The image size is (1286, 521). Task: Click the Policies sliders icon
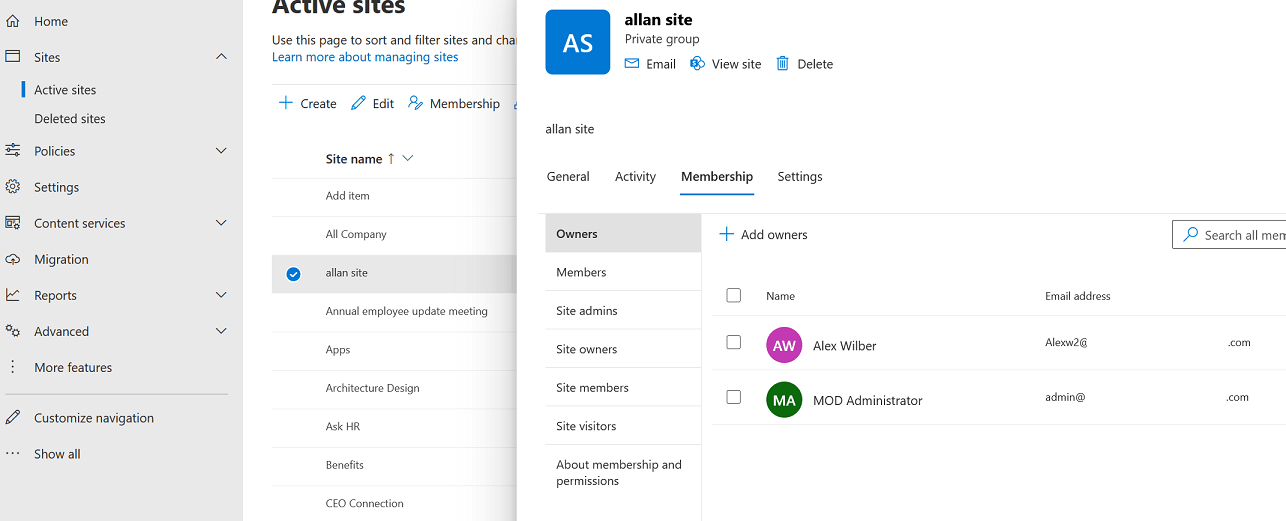tap(13, 151)
